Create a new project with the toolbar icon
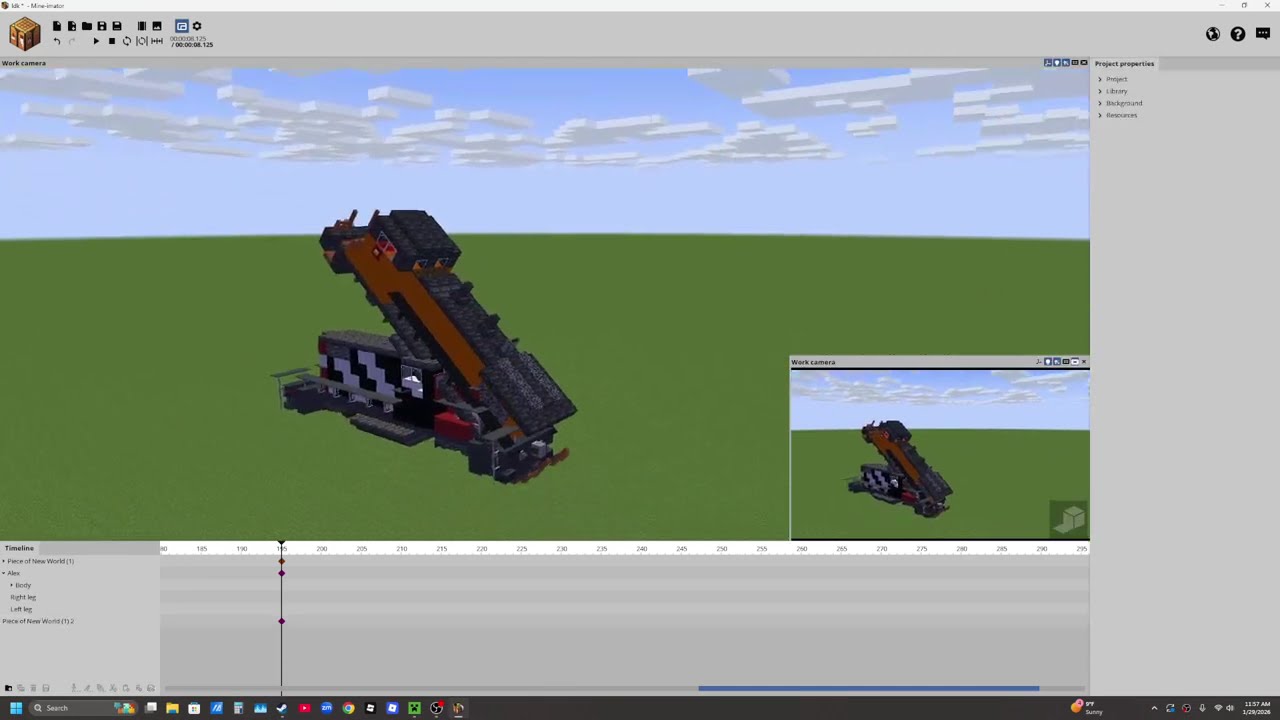The image size is (1280, 720). [x=57, y=26]
